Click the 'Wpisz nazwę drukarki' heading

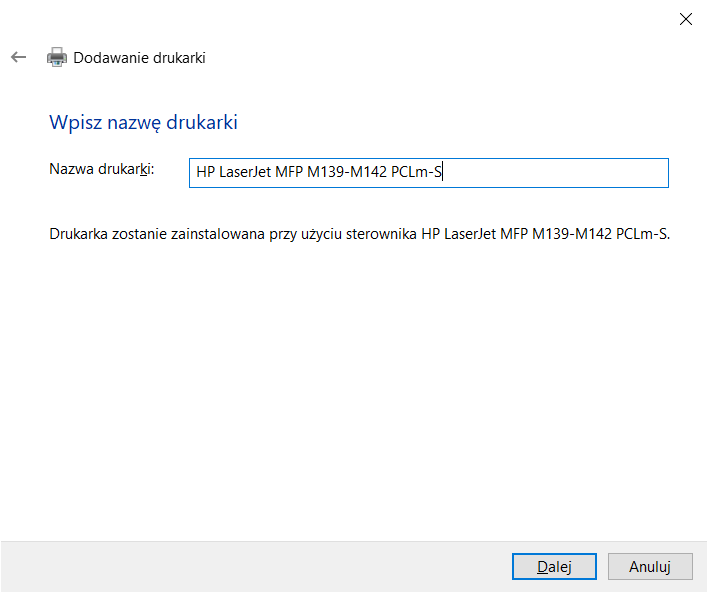(x=143, y=122)
